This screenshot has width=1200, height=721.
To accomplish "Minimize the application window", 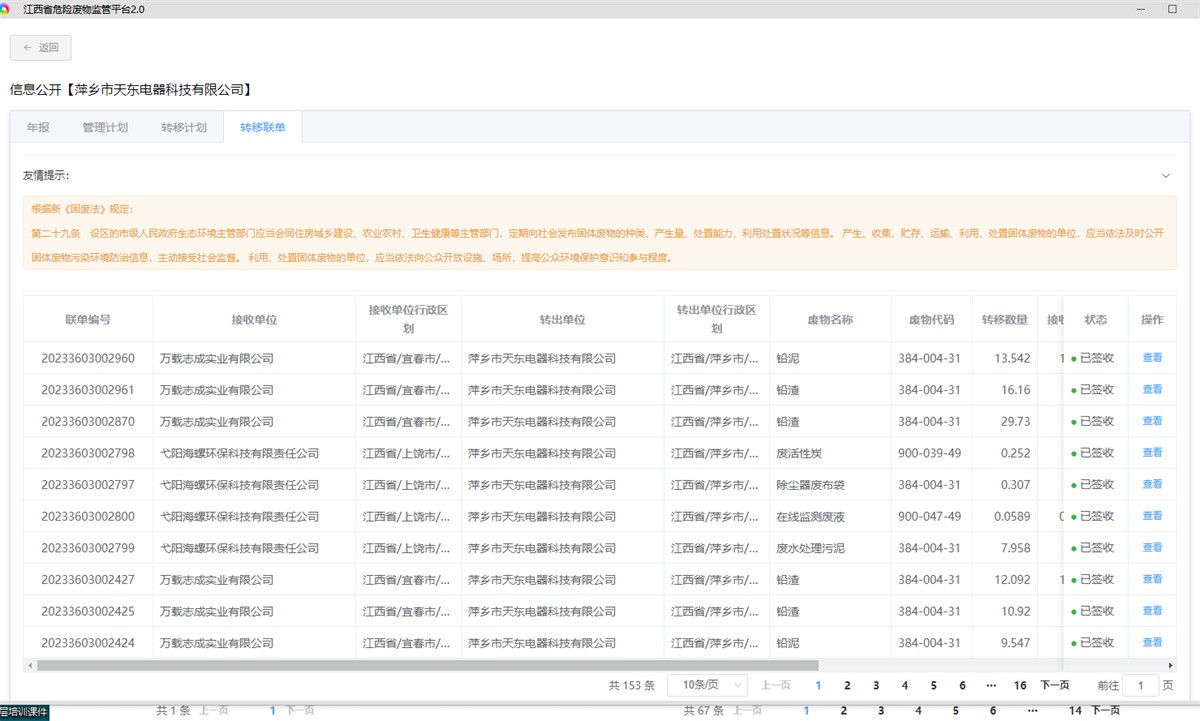I will (x=1139, y=8).
